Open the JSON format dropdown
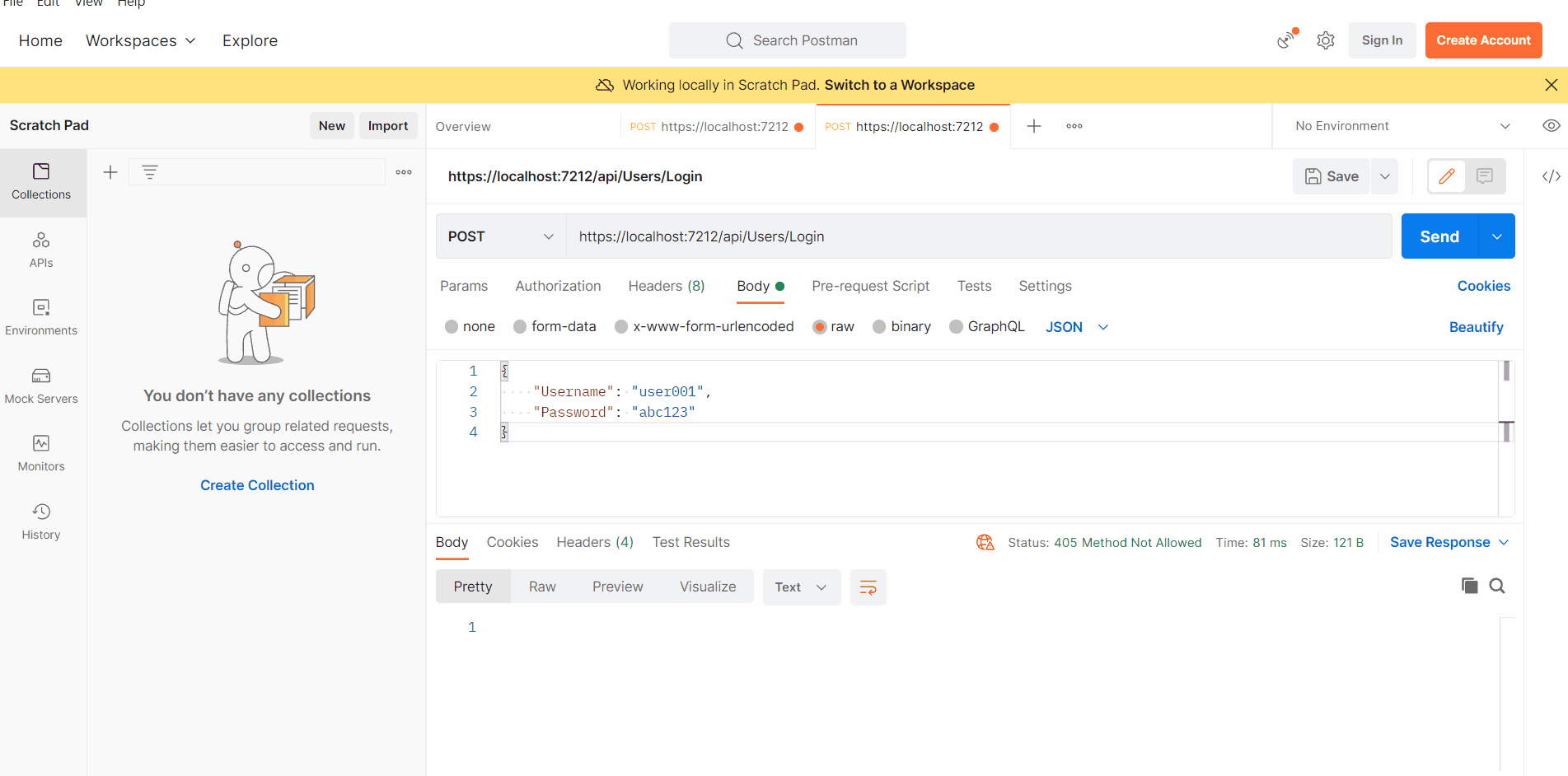1568x776 pixels. tap(1075, 326)
